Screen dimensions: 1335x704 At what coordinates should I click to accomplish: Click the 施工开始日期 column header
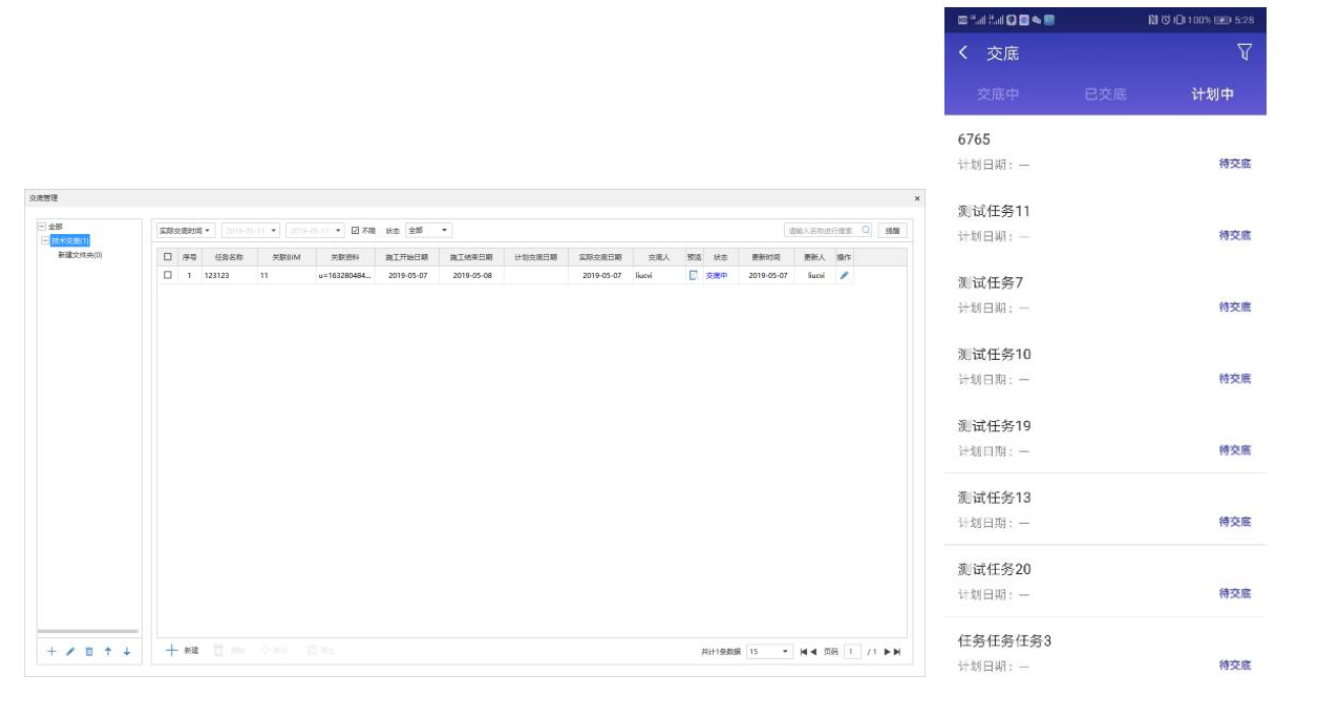tap(408, 257)
